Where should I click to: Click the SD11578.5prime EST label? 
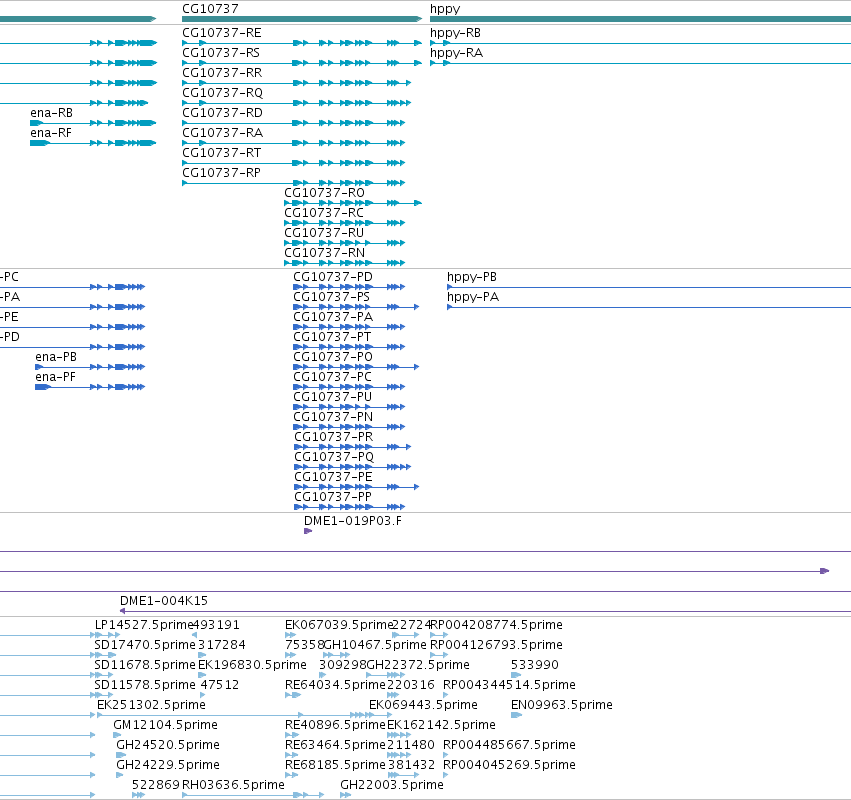(x=145, y=685)
